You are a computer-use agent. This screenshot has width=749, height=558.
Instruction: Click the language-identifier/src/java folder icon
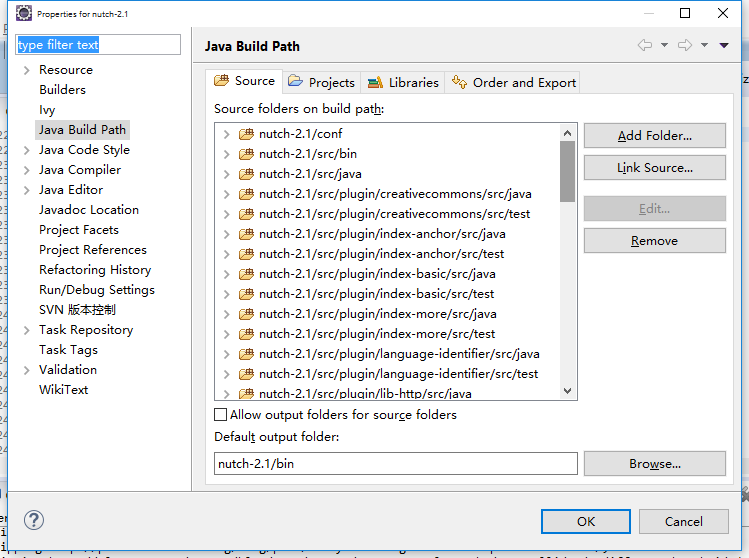(x=246, y=354)
